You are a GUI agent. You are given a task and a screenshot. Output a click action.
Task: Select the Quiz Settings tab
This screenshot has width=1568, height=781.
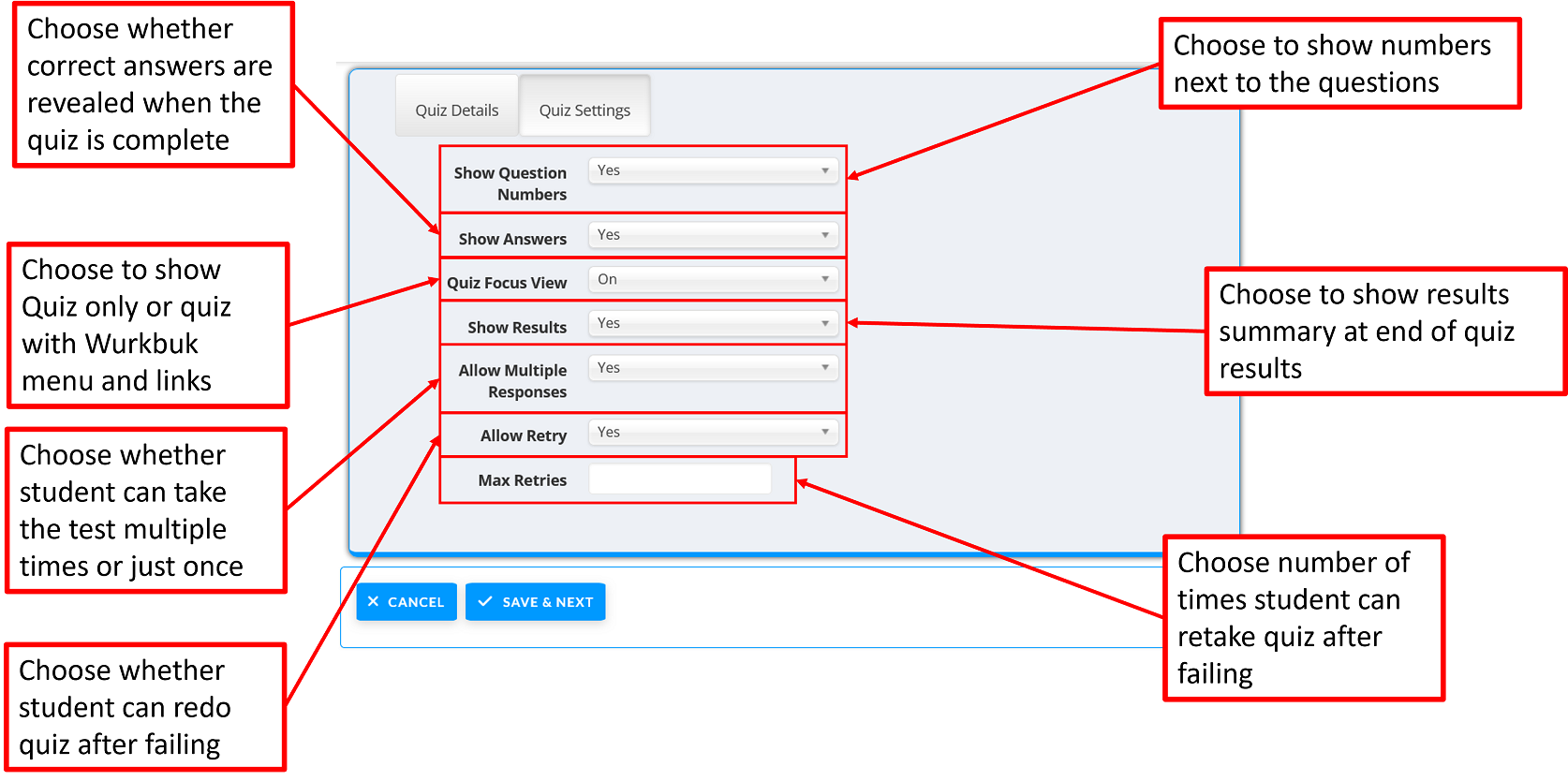[584, 110]
